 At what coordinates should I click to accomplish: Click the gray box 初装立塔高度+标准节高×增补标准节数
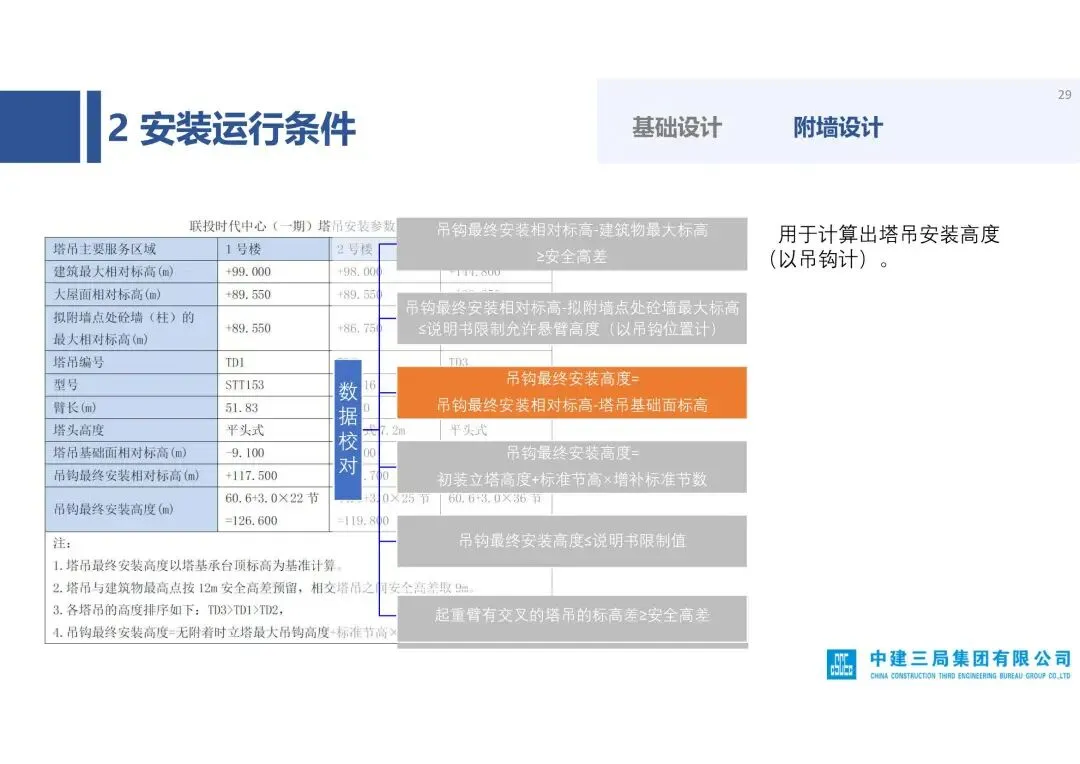[572, 466]
